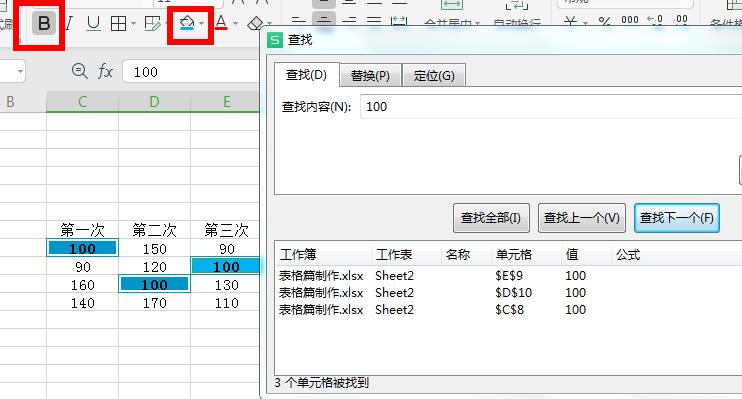Apply cell borders icon
The height and width of the screenshot is (399, 742).
click(x=118, y=23)
